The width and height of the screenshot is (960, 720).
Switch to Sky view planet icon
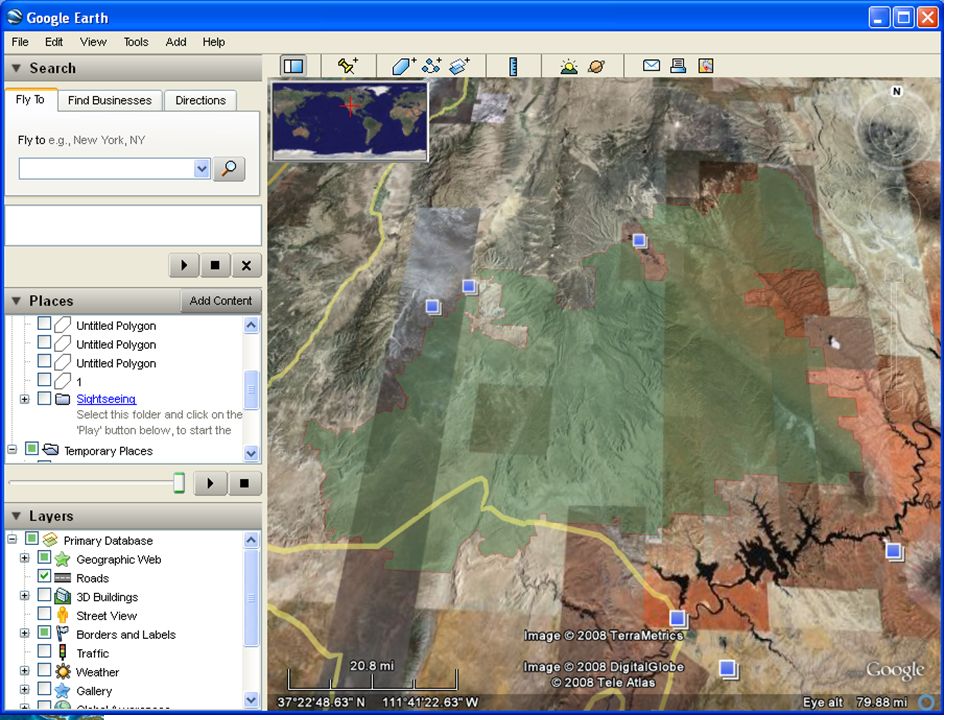click(x=596, y=66)
